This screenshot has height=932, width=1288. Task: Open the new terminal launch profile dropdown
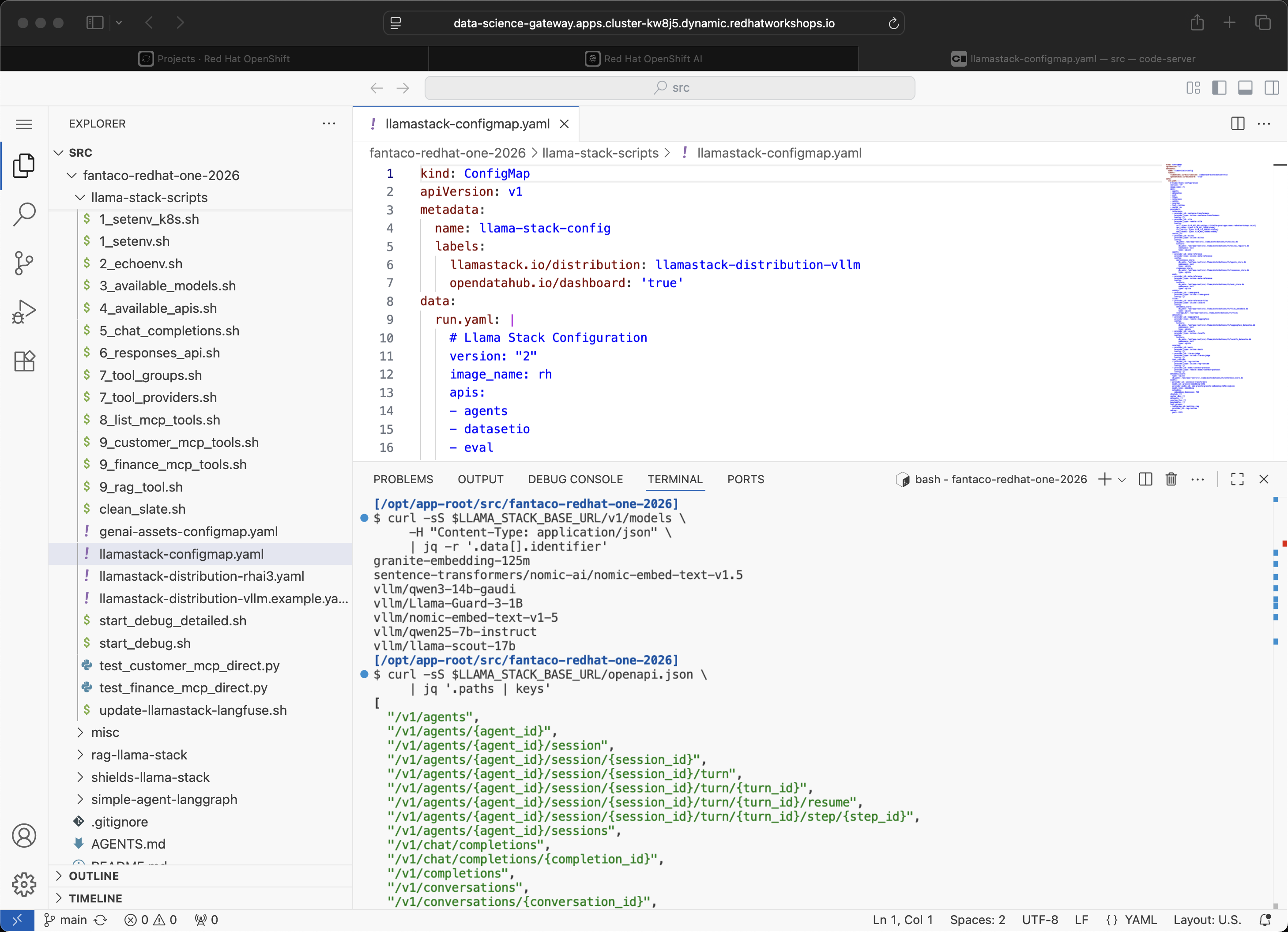tap(1122, 480)
